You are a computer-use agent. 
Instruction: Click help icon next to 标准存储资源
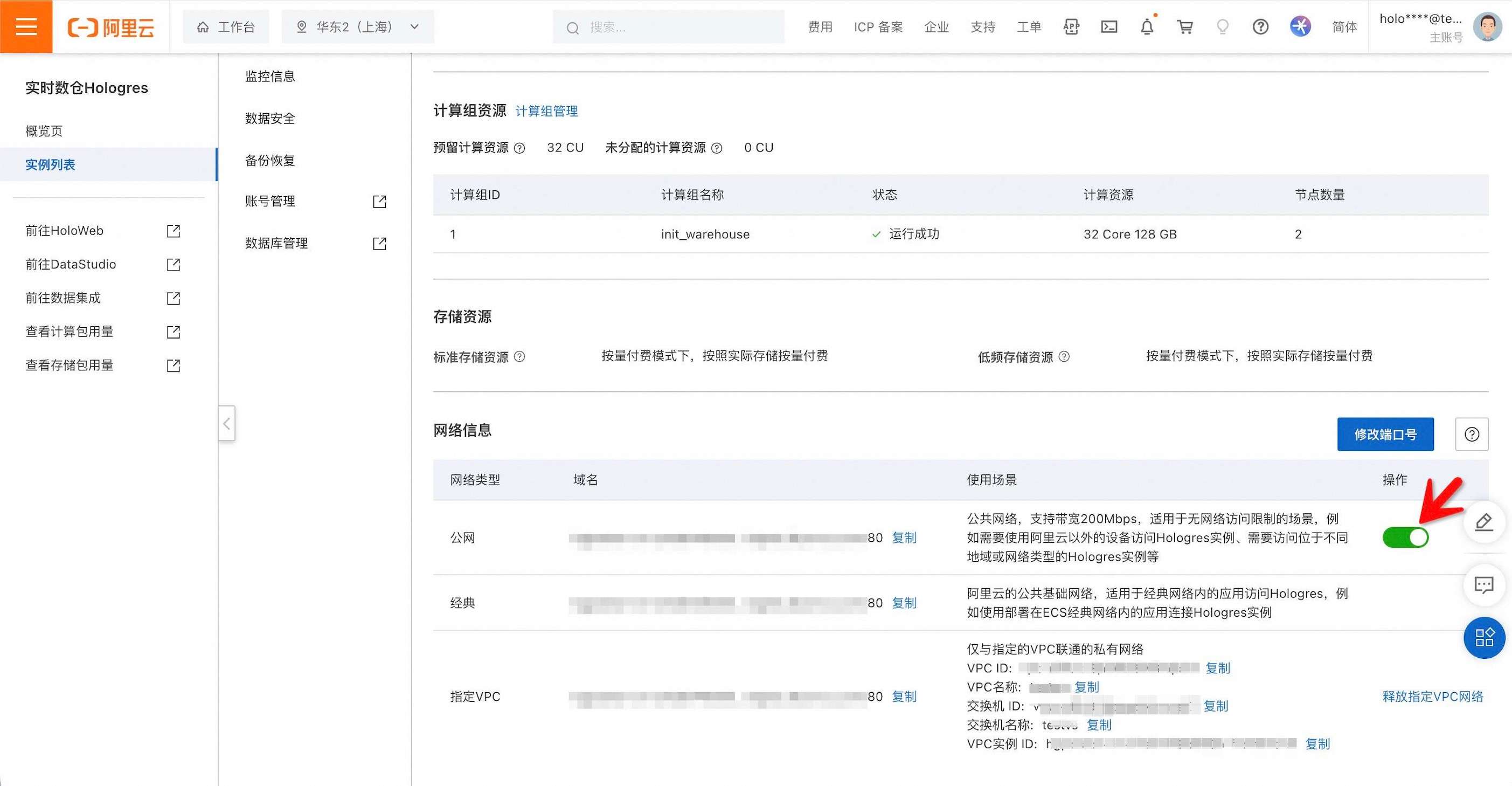tap(519, 356)
